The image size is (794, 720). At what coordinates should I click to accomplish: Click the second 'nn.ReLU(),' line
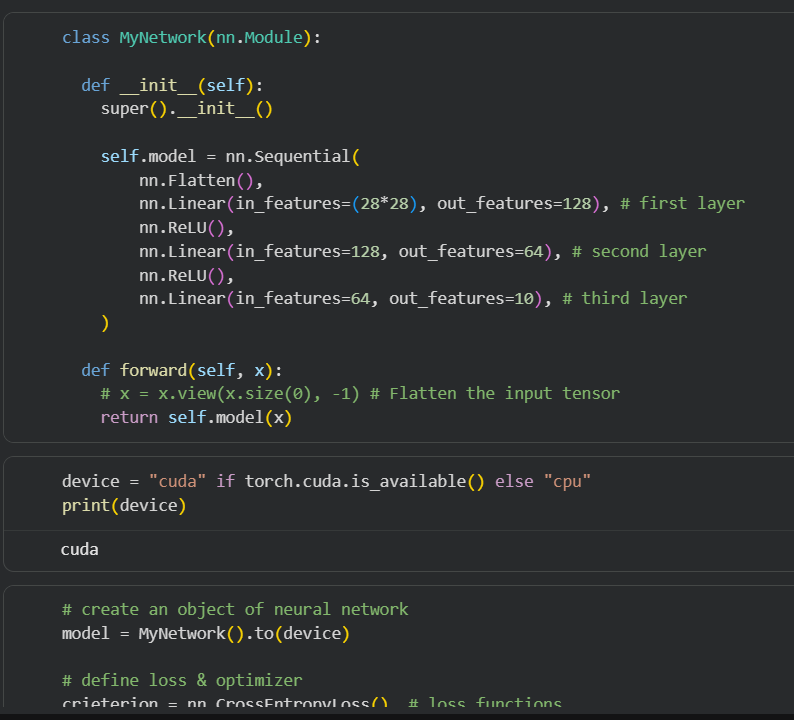186,275
